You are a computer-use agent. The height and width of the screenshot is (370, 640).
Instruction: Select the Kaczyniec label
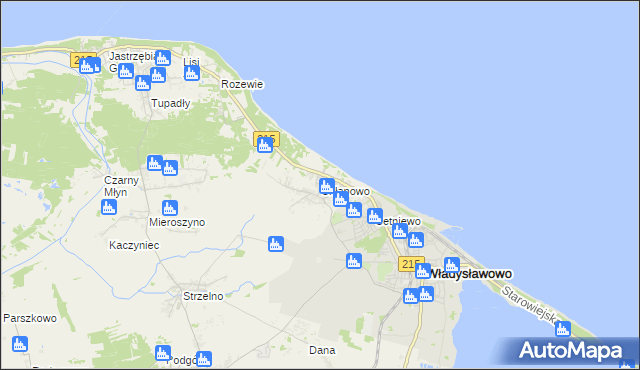[x=134, y=245]
